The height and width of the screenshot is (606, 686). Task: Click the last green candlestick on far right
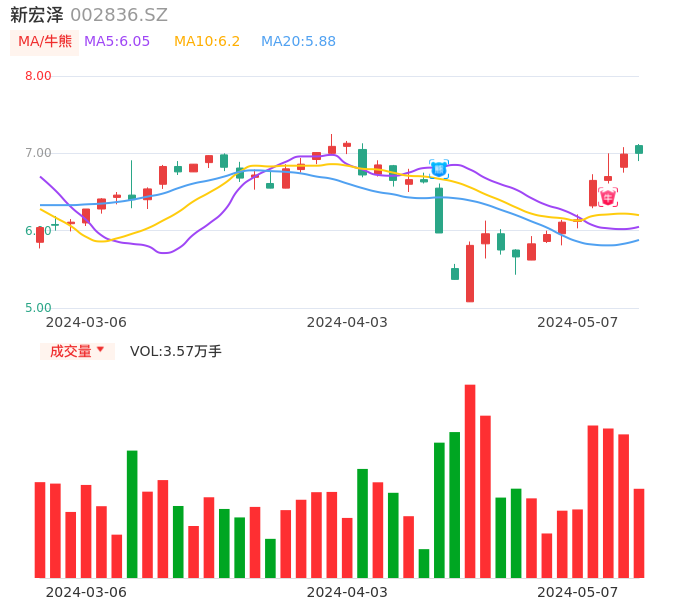click(639, 149)
